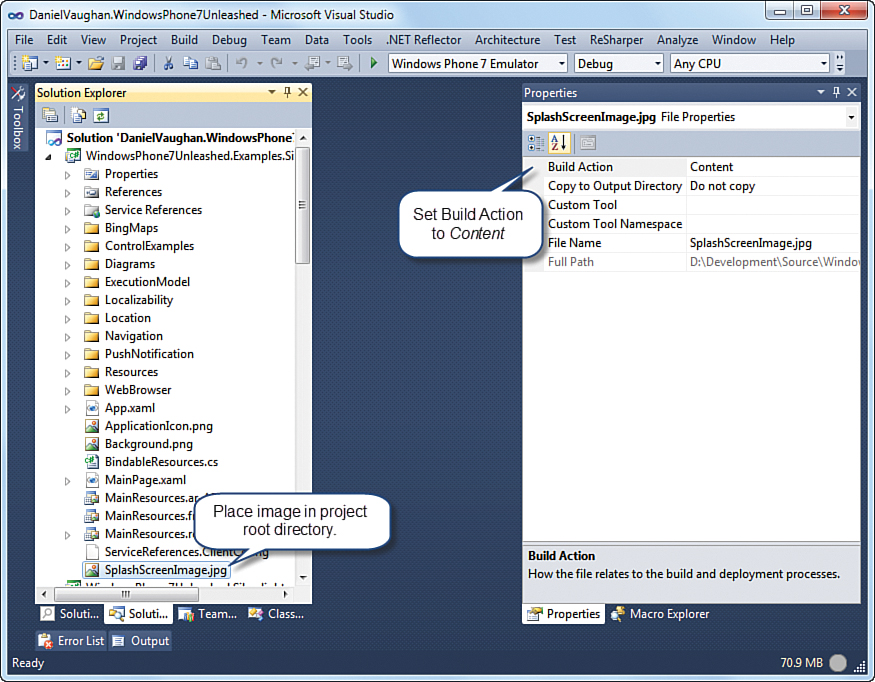Click the Undo arrow icon

pyautogui.click(x=242, y=63)
